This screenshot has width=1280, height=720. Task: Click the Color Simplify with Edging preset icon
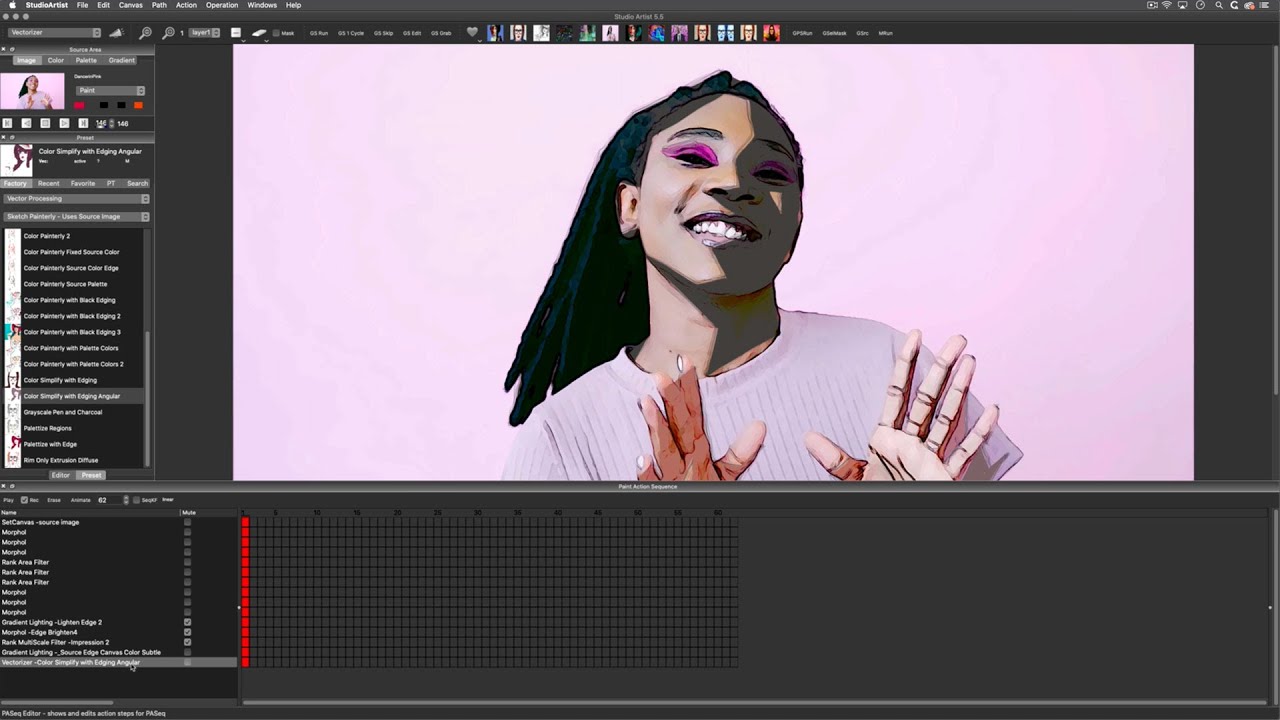pos(13,380)
